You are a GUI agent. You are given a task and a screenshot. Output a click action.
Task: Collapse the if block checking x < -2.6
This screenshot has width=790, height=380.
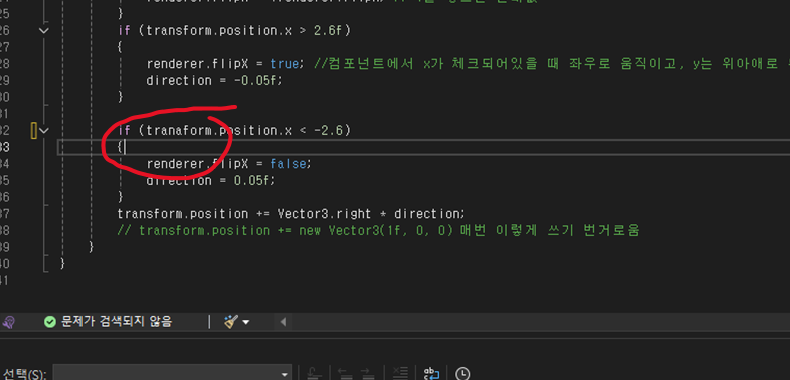pos(44,131)
